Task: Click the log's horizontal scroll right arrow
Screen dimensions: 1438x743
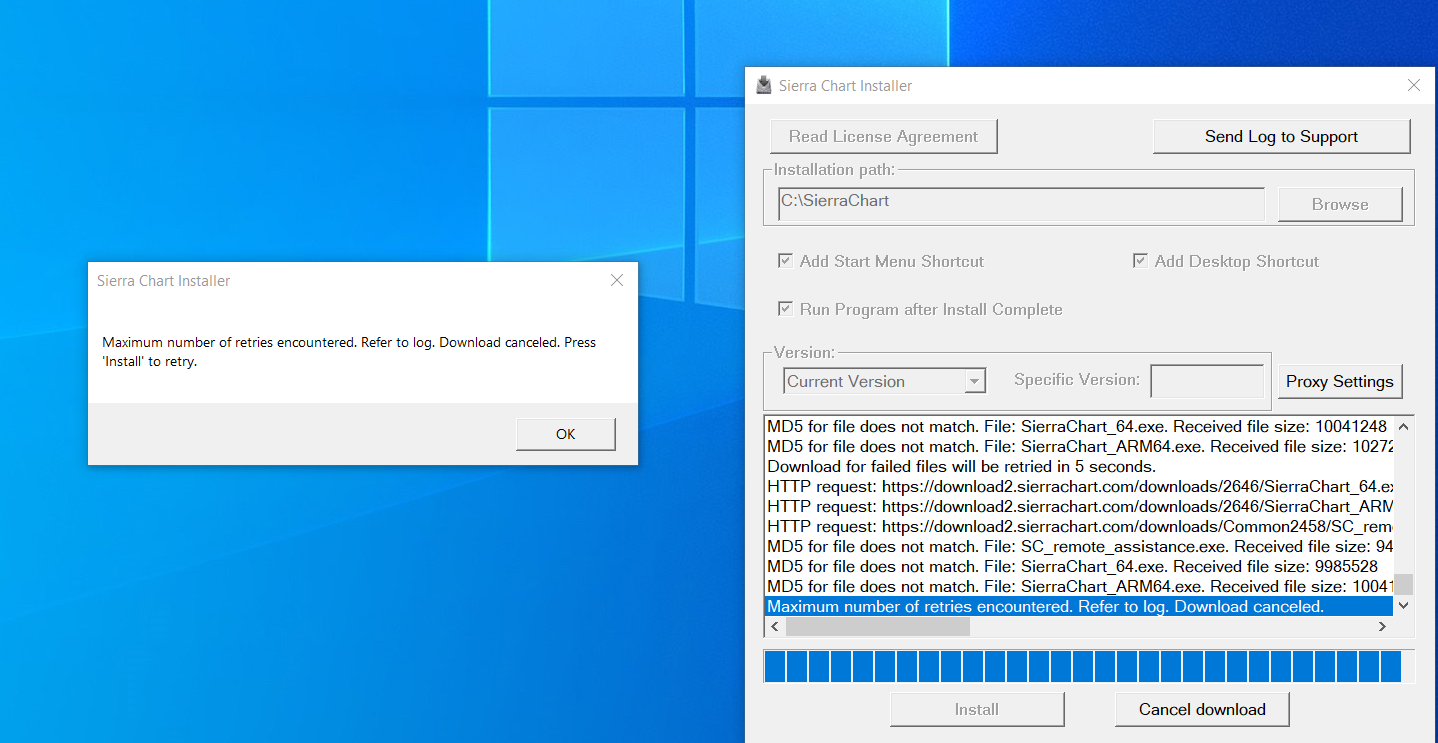Action: [1383, 627]
